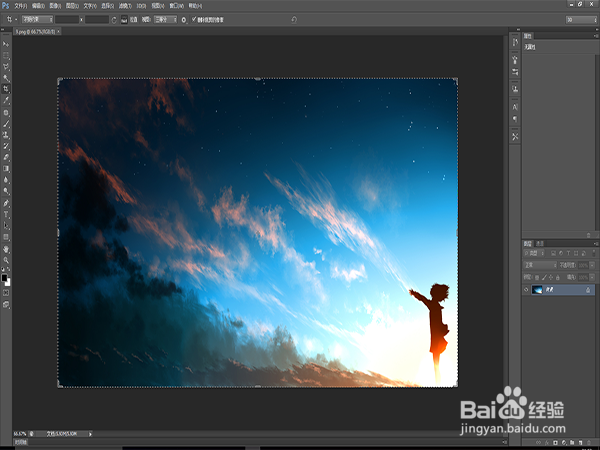This screenshot has height=450, width=600.
Task: Change screen mode icon in toolbox
Action: tap(6, 305)
